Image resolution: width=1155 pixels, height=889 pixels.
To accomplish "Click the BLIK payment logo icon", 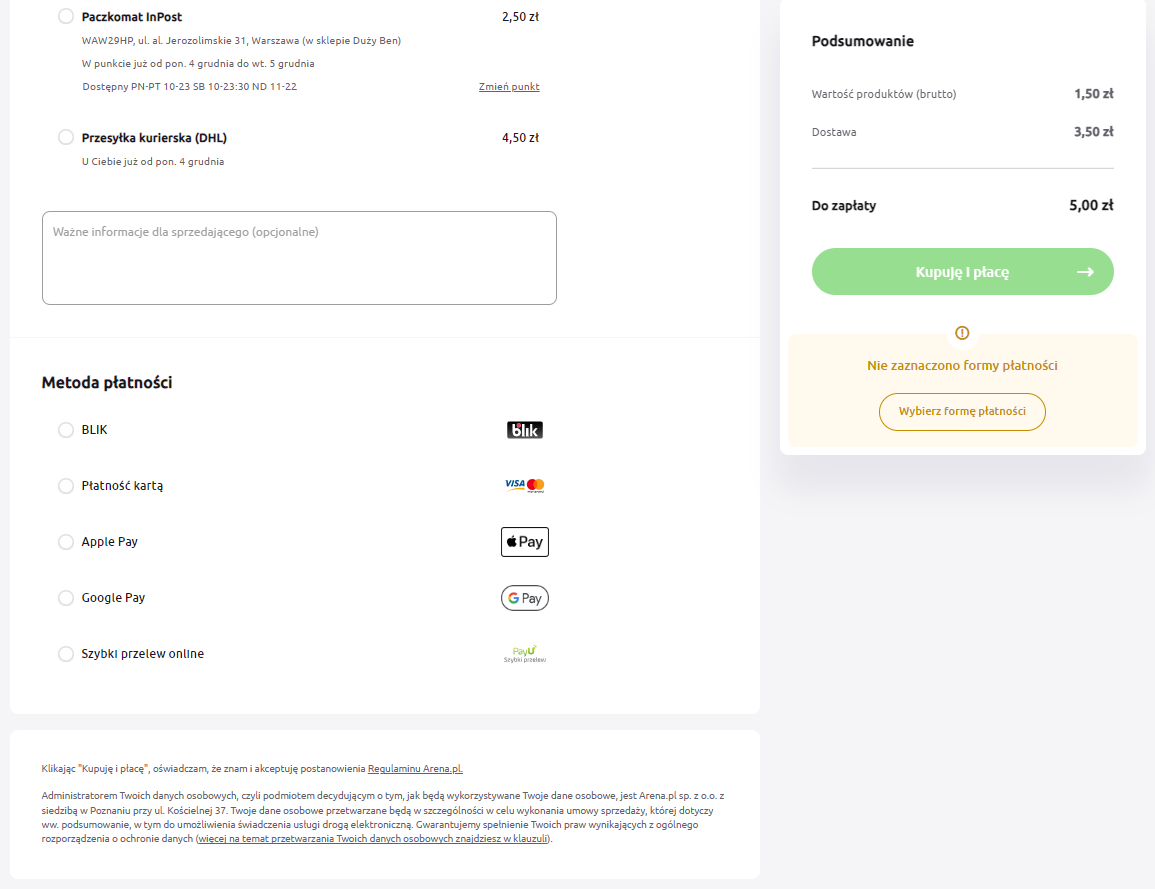I will coord(524,430).
